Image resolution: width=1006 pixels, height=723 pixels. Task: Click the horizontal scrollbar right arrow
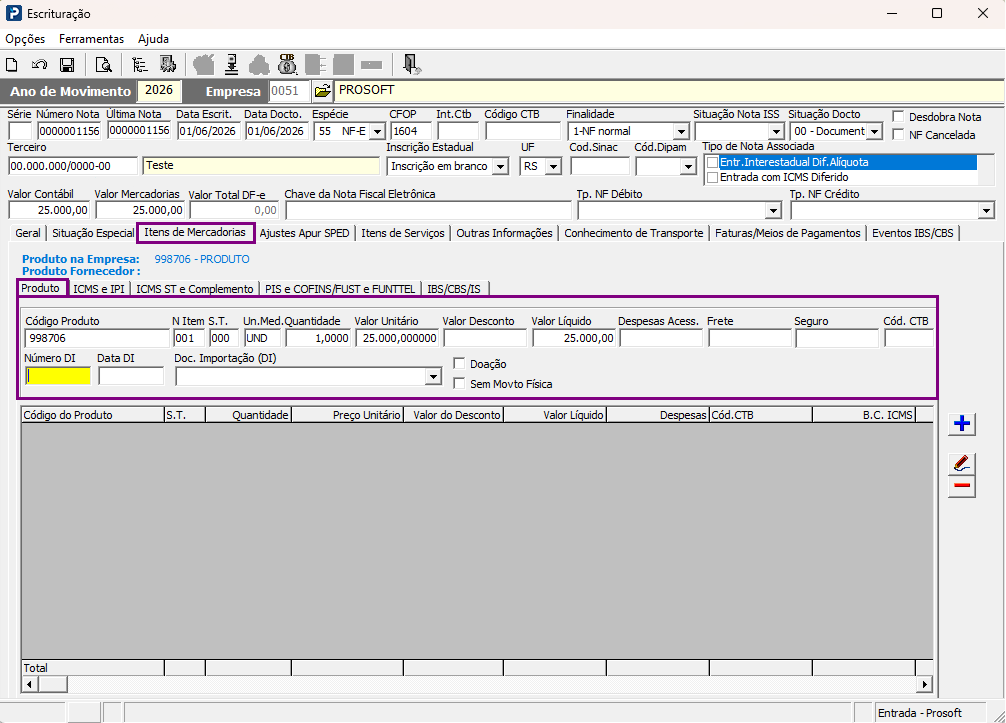pyautogui.click(x=925, y=685)
